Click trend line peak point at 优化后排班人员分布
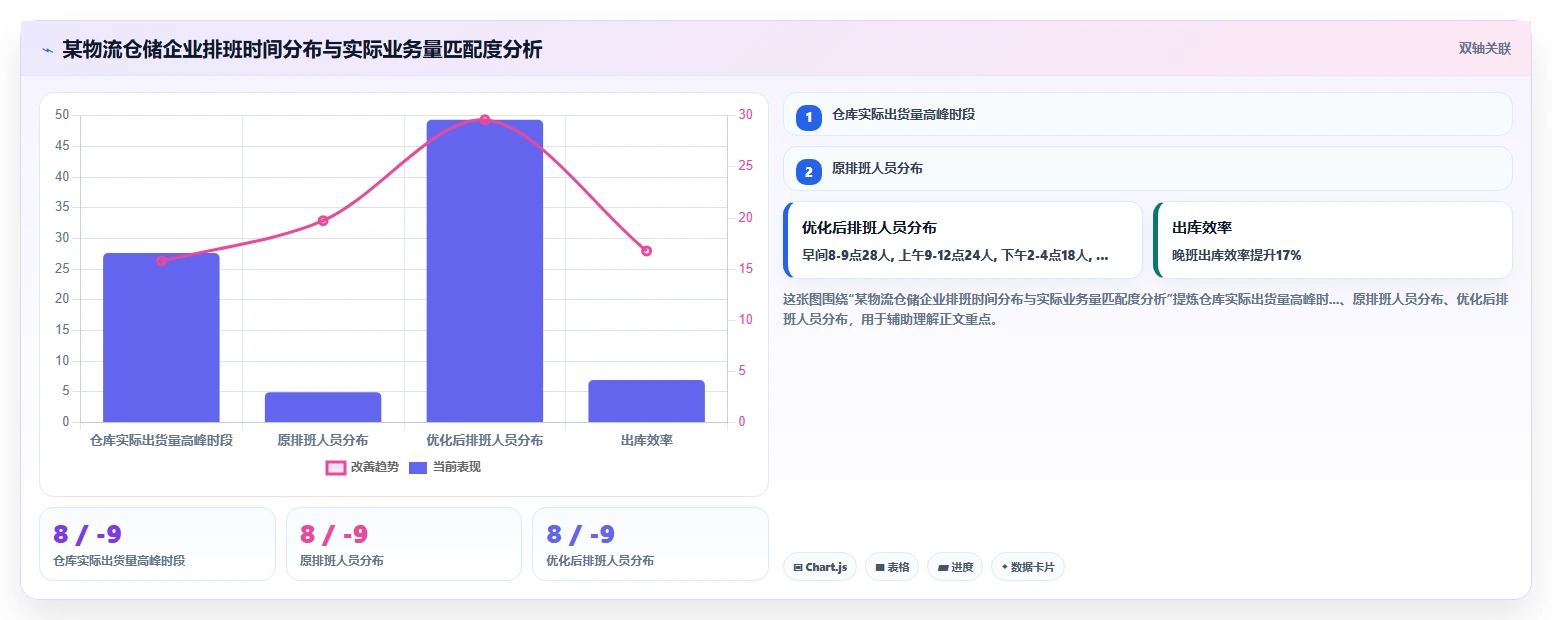The width and height of the screenshot is (1552, 620). coord(485,119)
